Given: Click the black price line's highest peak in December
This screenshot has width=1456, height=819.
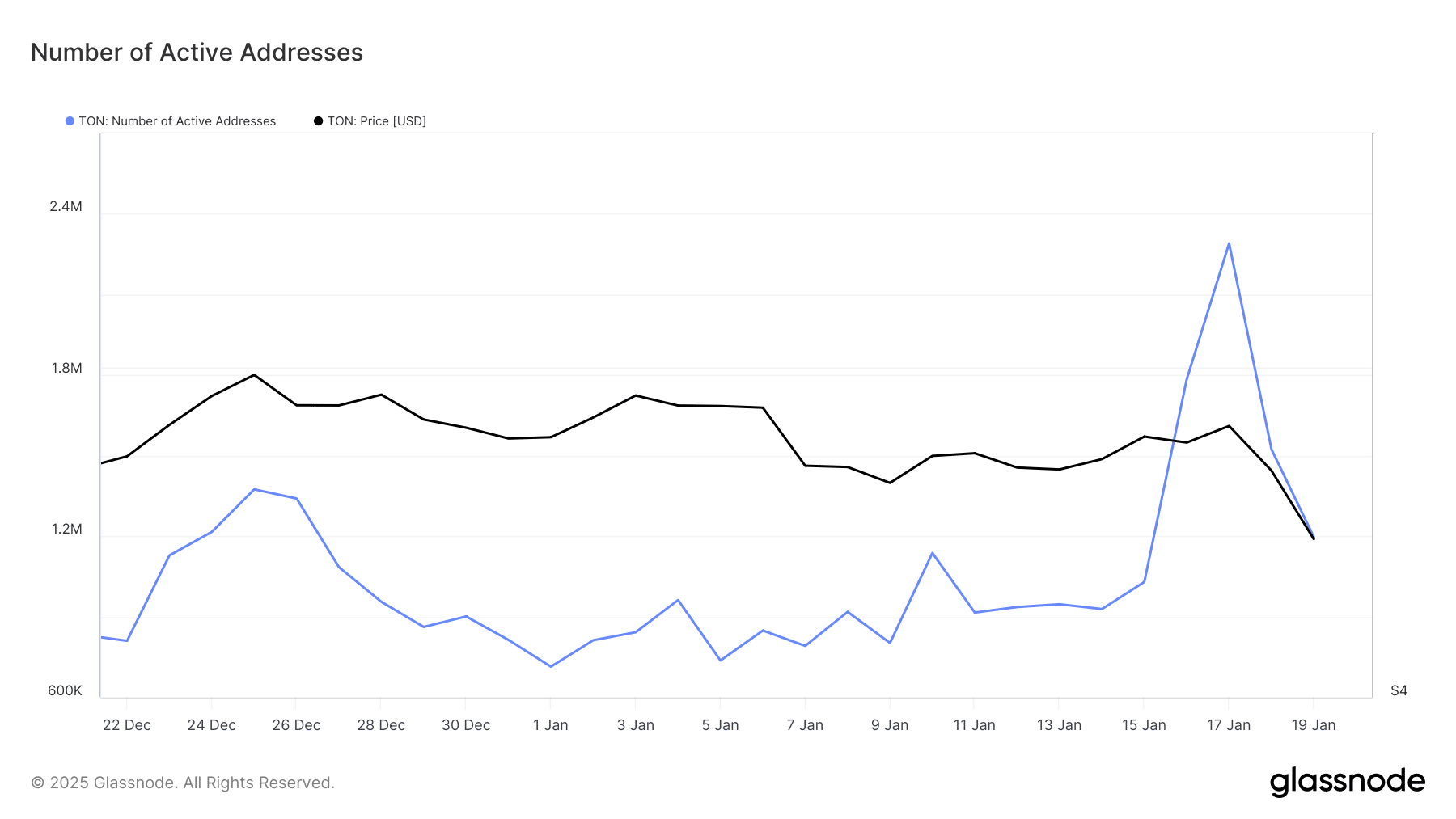Looking at the screenshot, I should [x=254, y=375].
